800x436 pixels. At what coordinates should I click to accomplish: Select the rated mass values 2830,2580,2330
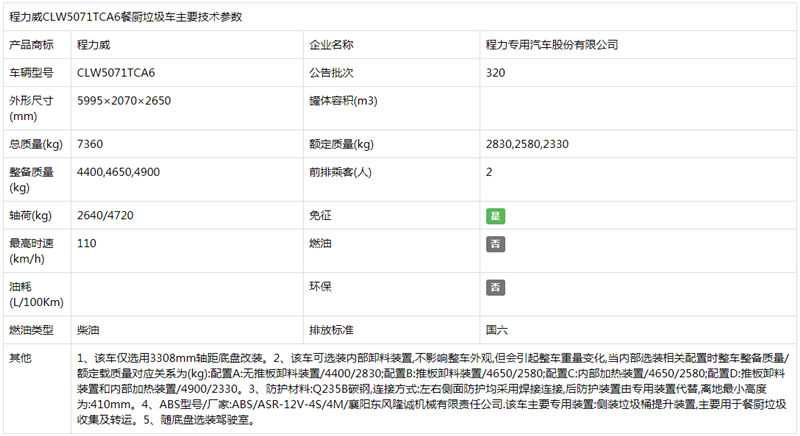527,144
